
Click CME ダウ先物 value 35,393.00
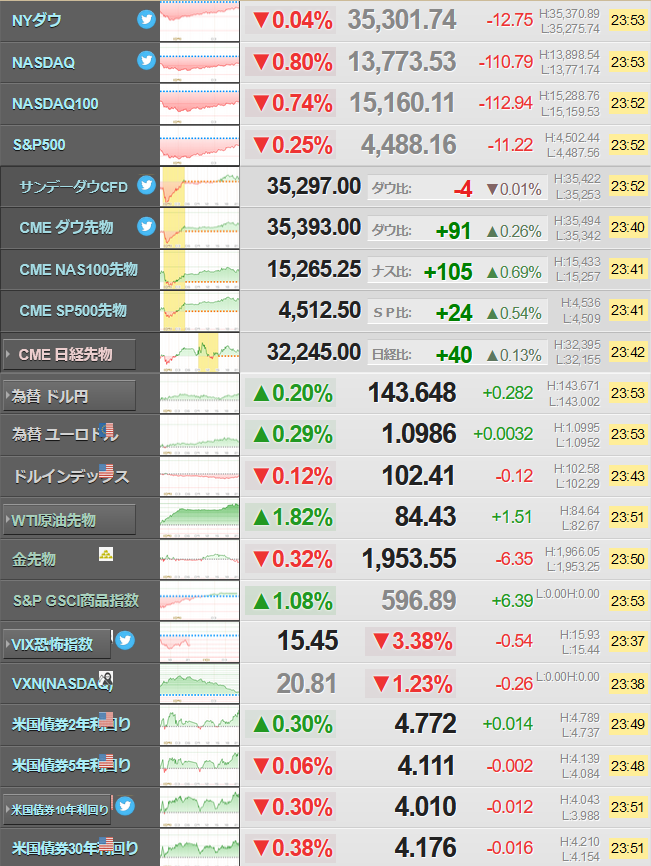tap(314, 227)
